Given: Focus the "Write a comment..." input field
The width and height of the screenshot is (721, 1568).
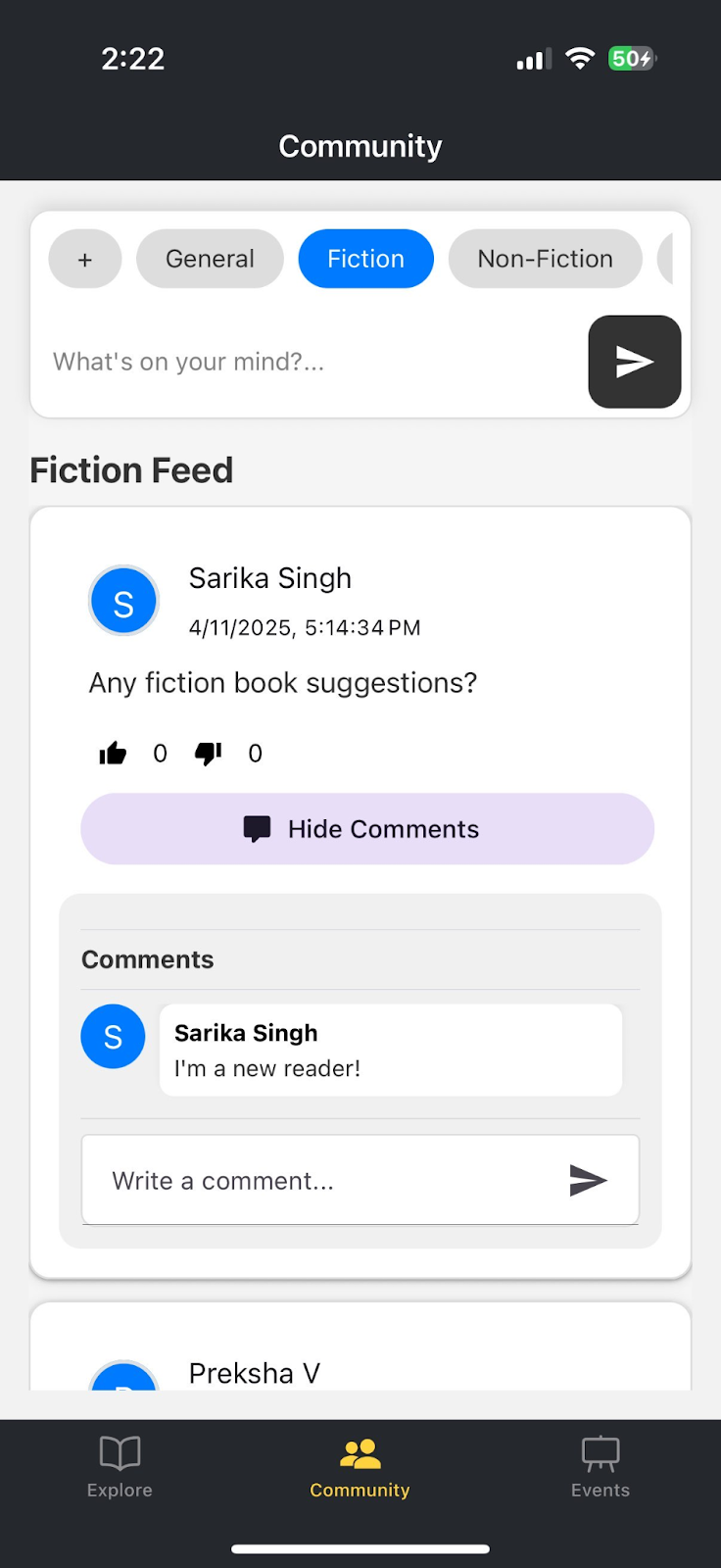Looking at the screenshot, I should click(x=323, y=1180).
